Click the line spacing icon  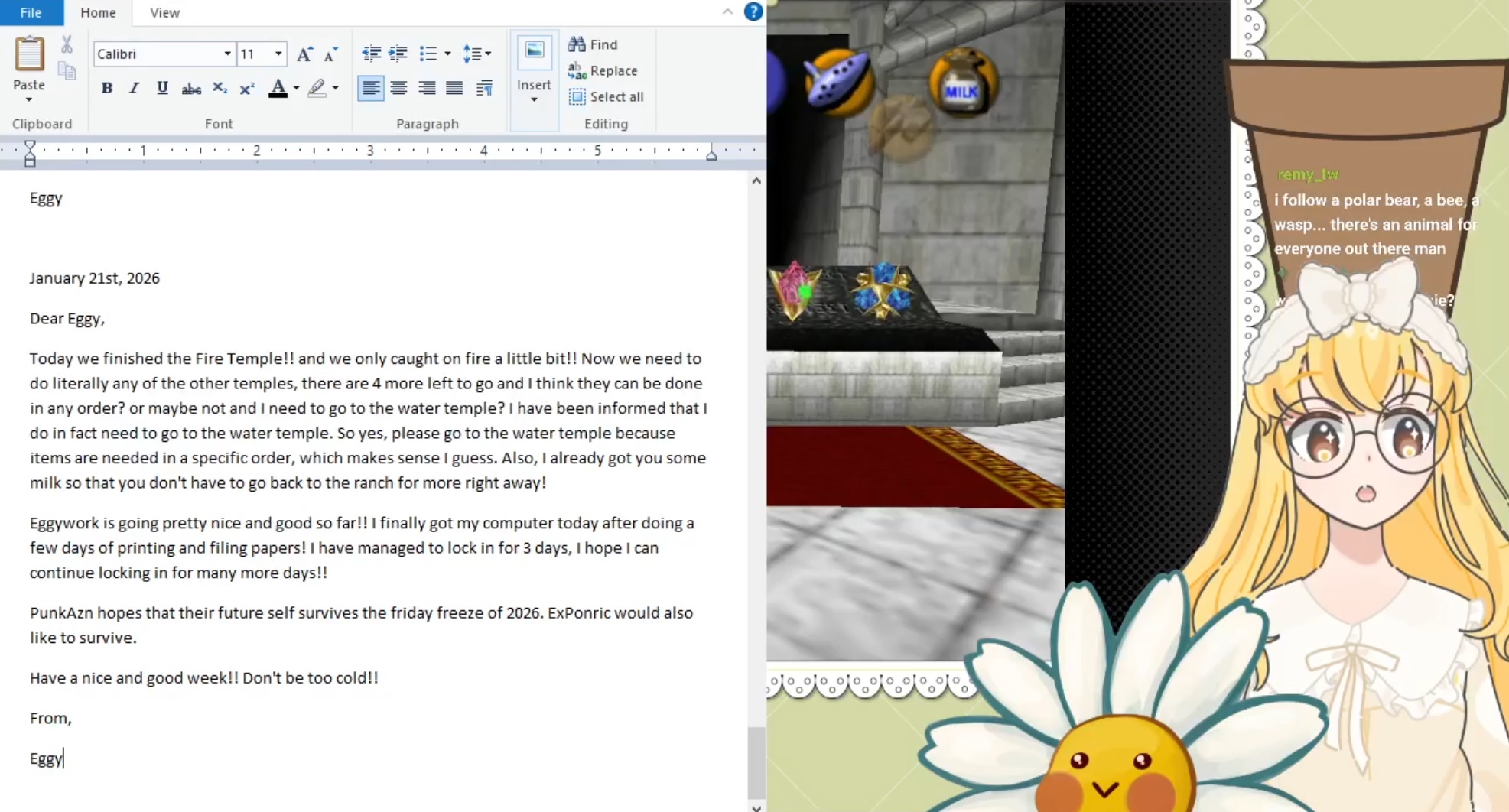[471, 54]
